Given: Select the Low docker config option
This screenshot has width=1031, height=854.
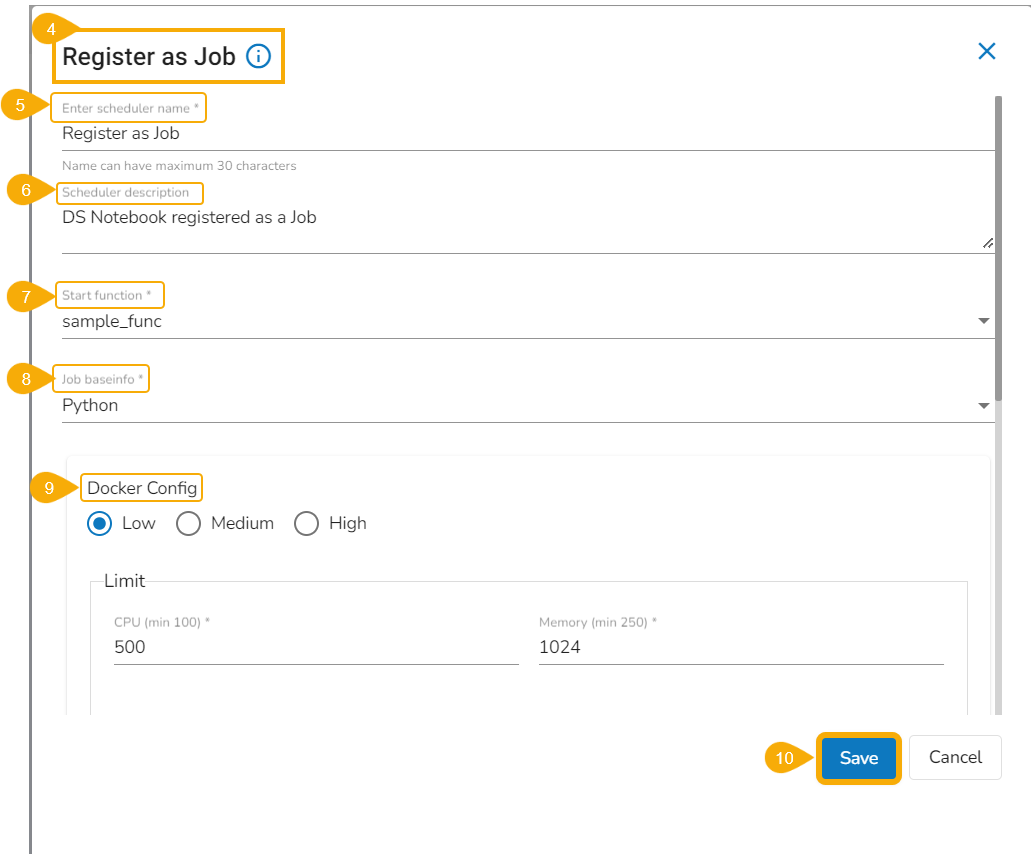Looking at the screenshot, I should point(99,523).
